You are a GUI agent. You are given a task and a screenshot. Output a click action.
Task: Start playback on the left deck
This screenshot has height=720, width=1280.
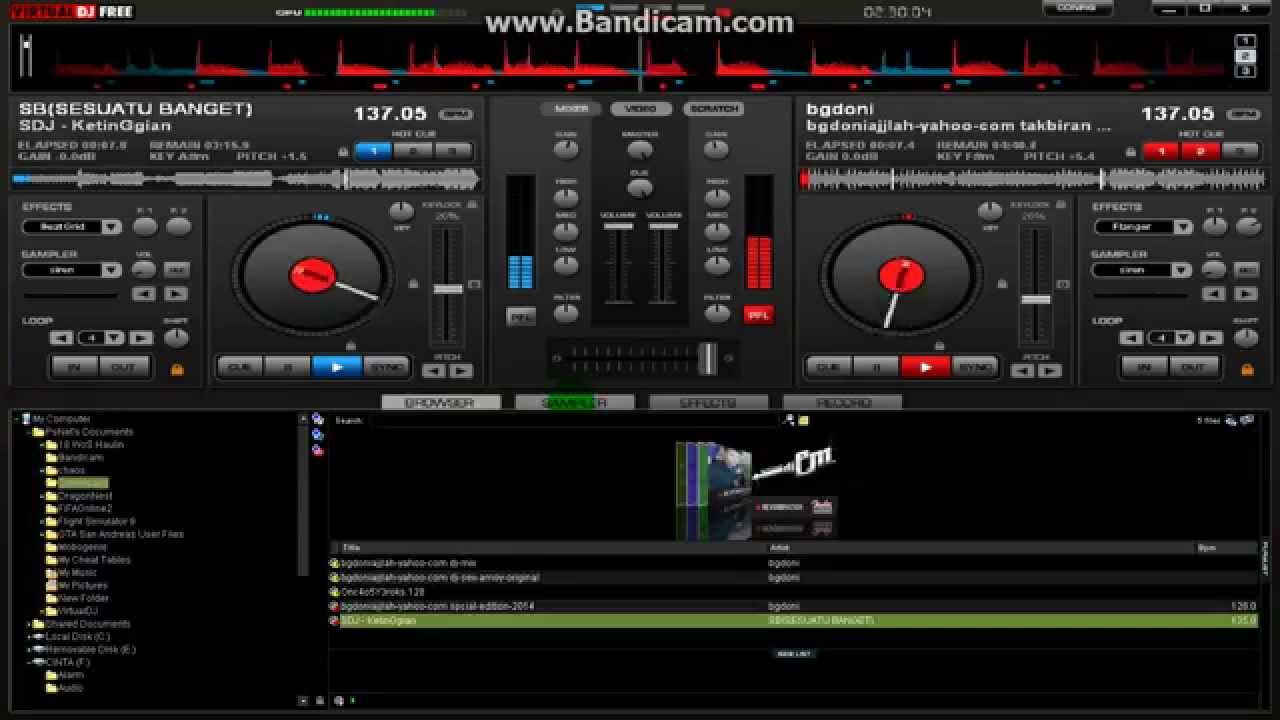pyautogui.click(x=337, y=367)
